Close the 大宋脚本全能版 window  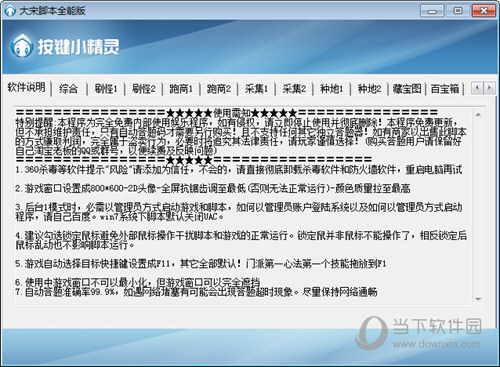(x=484, y=11)
